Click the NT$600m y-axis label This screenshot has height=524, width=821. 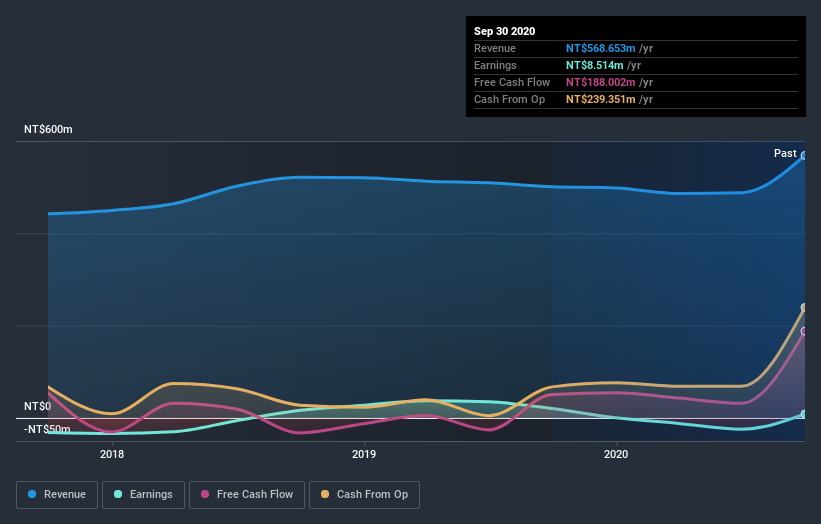click(48, 129)
